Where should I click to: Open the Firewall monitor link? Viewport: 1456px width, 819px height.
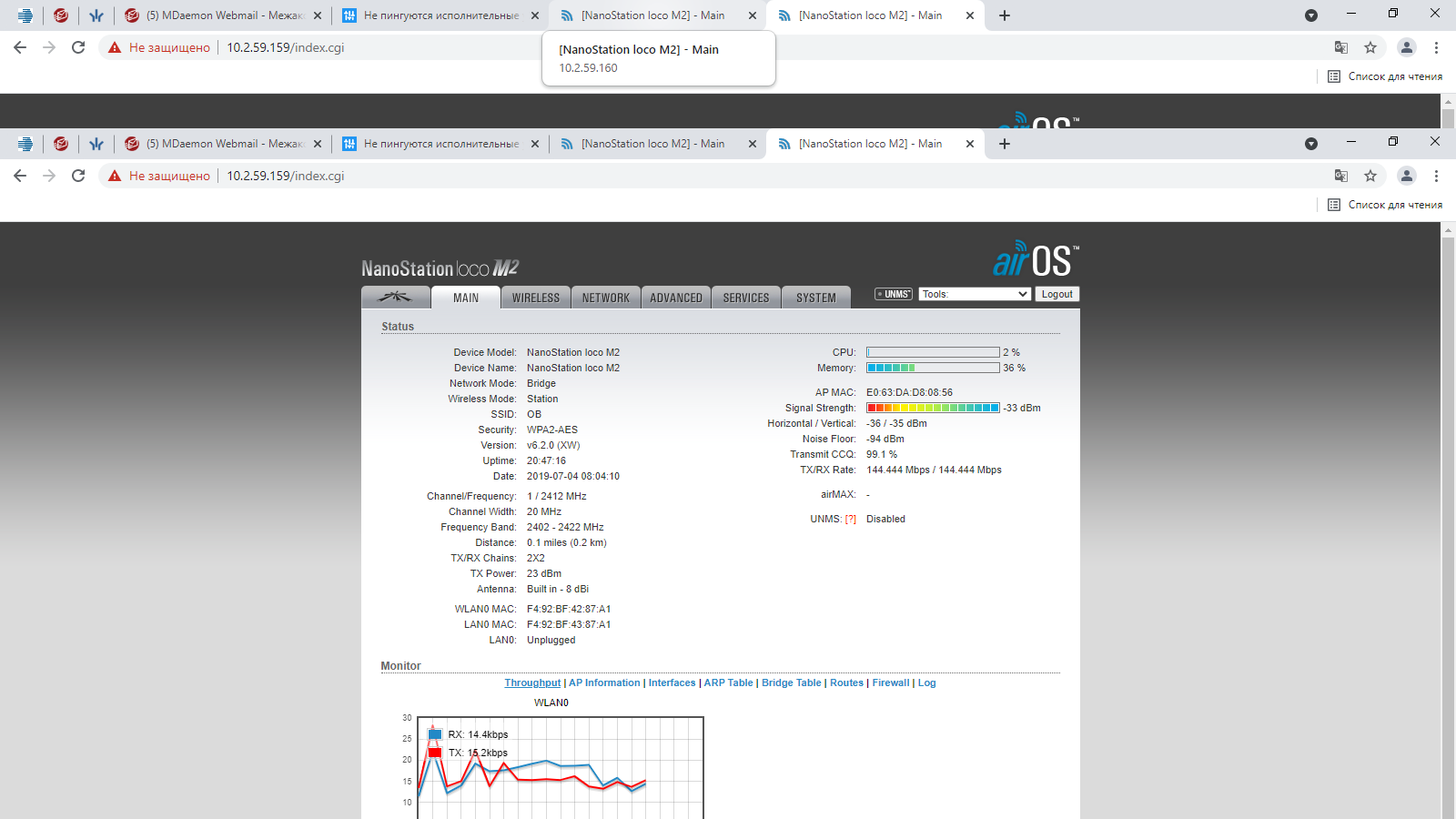point(890,683)
